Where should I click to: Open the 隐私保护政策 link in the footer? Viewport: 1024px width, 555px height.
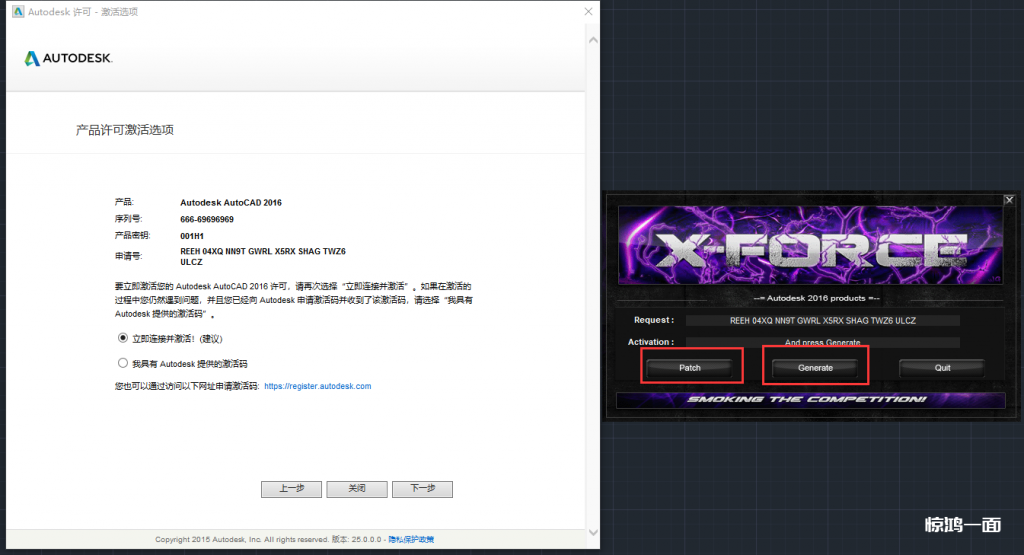[x=411, y=540]
